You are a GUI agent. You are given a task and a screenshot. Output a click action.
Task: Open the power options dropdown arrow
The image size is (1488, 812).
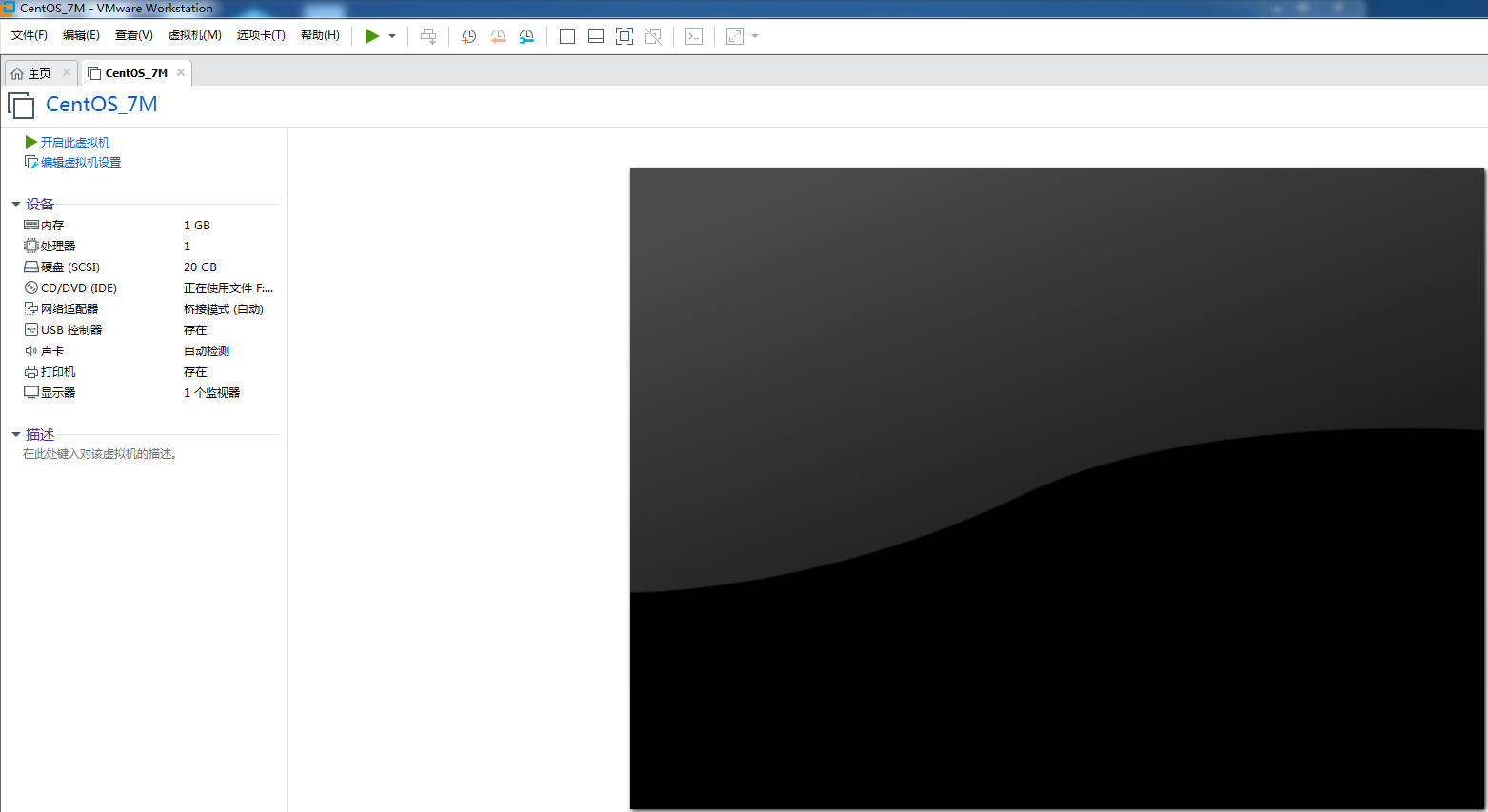[x=392, y=36]
